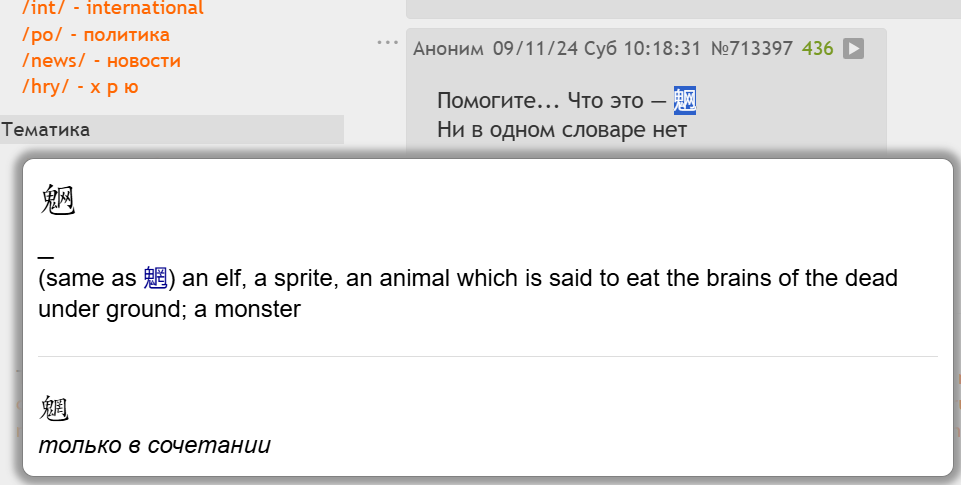Click the English definition text in popup
This screenshot has height=485, width=961.
point(468,293)
